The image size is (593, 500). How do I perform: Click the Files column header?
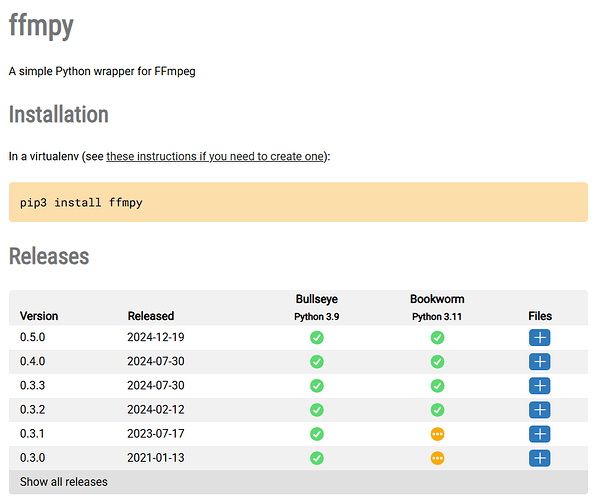tap(540, 316)
